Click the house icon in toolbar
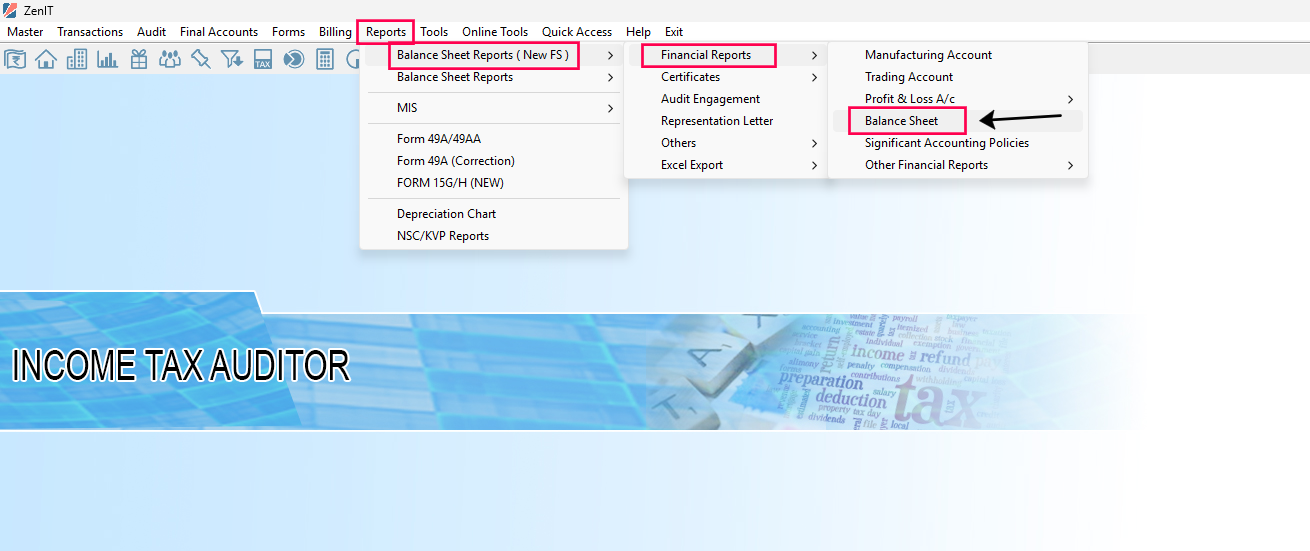This screenshot has width=1310, height=551. (46, 60)
